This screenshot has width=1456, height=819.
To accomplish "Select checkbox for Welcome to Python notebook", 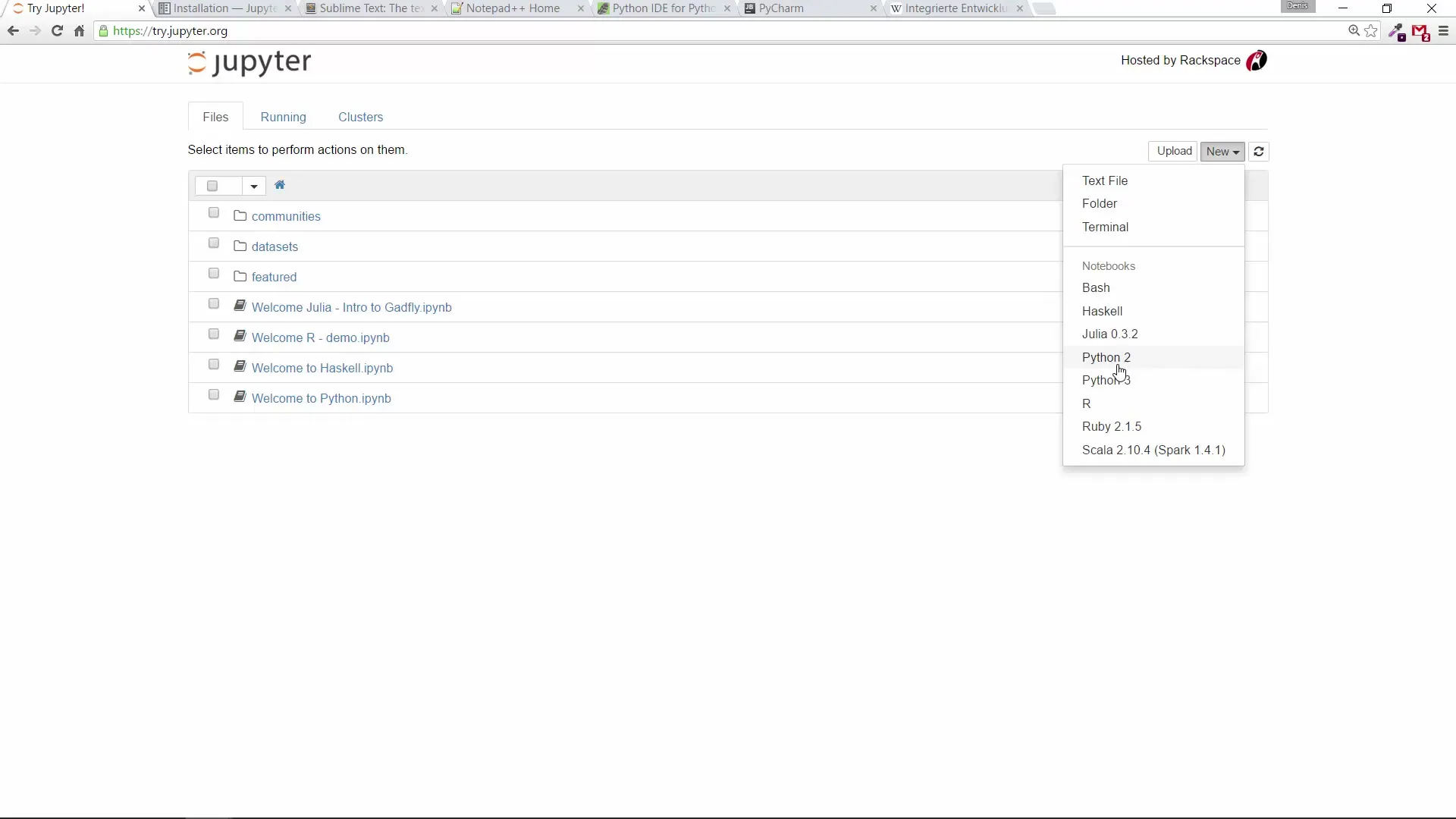I will 214,395.
